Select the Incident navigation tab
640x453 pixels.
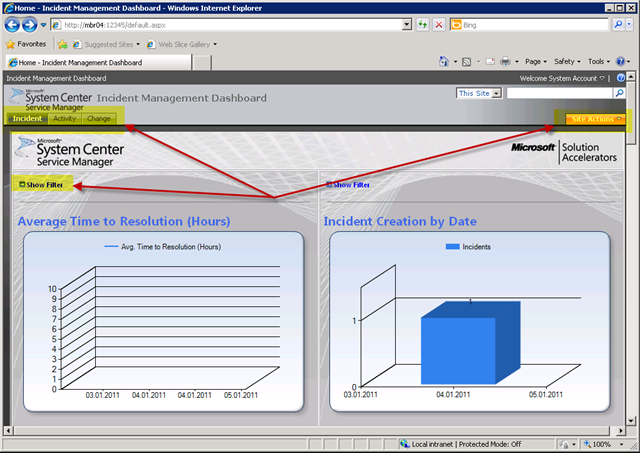pyautogui.click(x=27, y=119)
